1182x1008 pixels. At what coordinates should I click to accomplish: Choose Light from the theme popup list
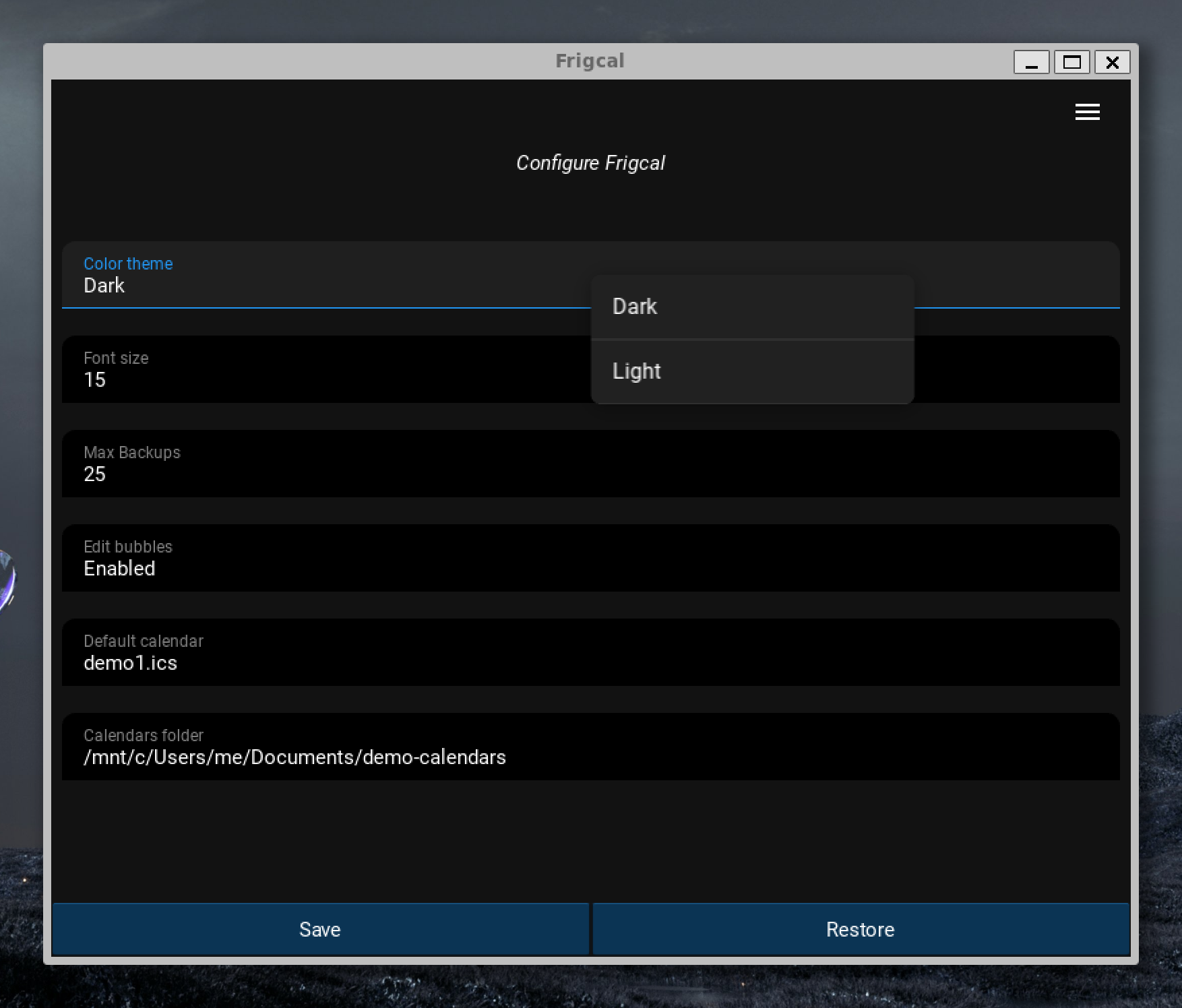point(751,371)
